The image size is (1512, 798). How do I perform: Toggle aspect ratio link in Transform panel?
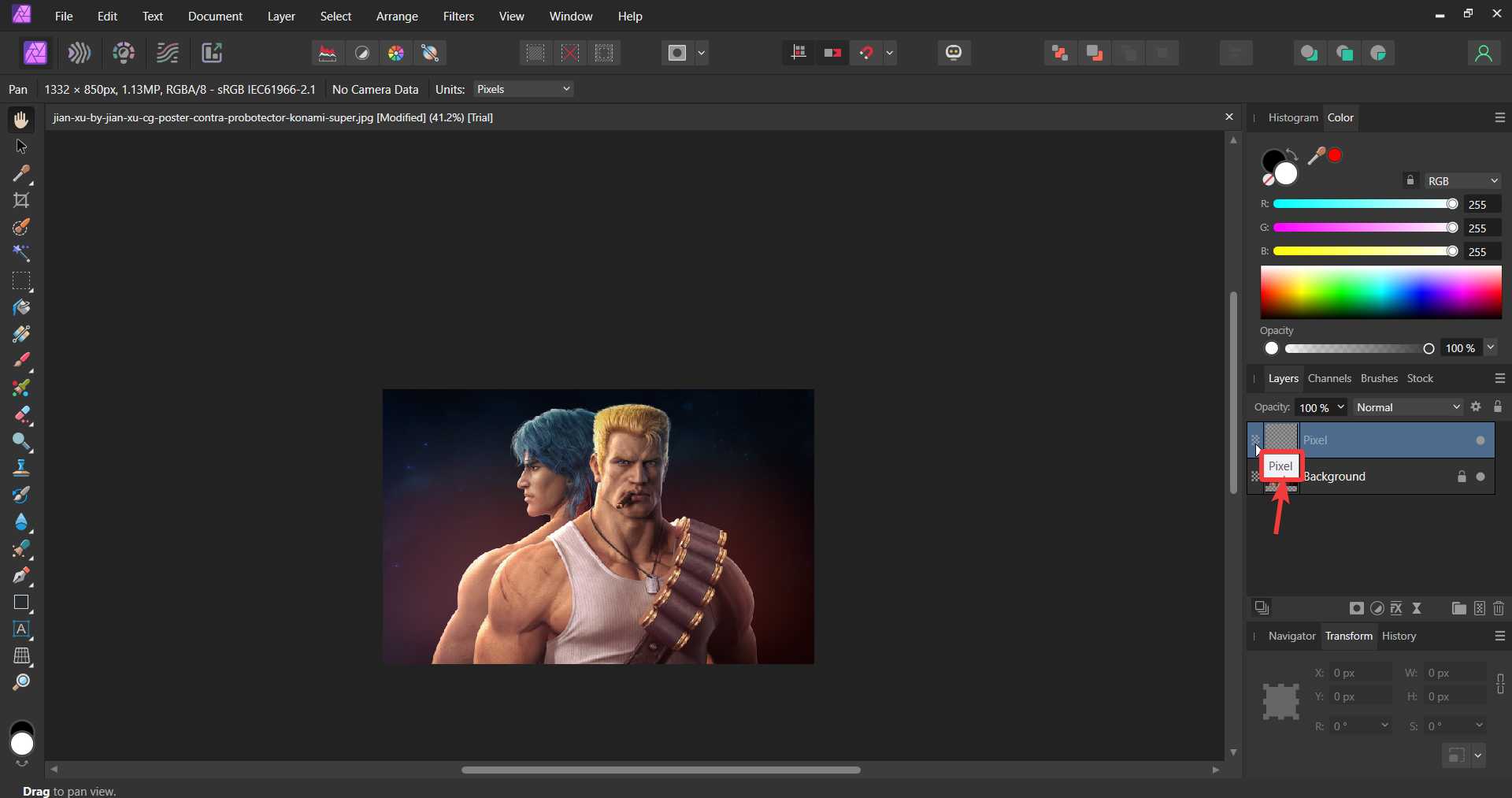point(1500,684)
